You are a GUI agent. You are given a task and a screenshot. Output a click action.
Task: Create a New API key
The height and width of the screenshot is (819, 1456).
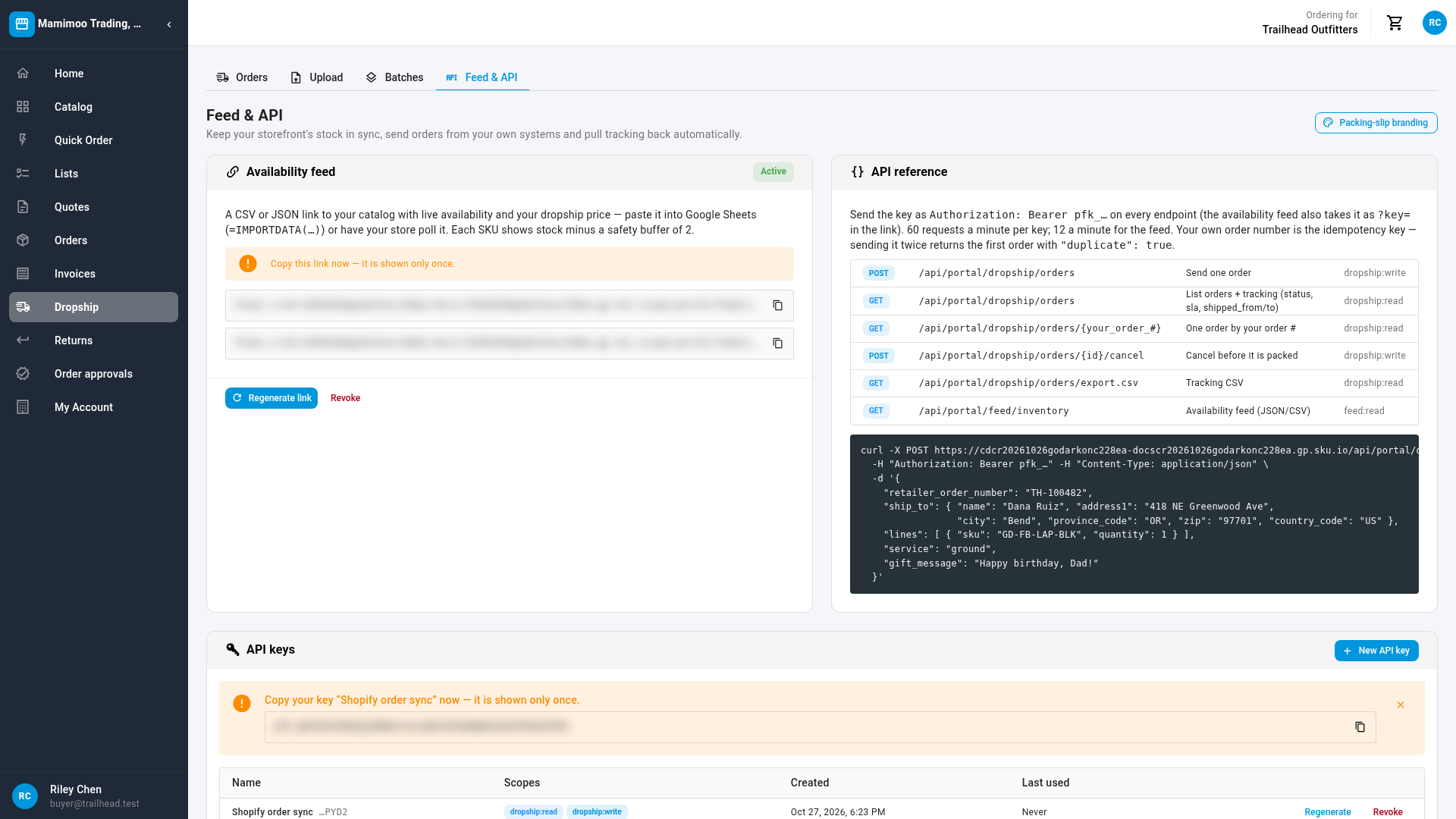click(1376, 651)
